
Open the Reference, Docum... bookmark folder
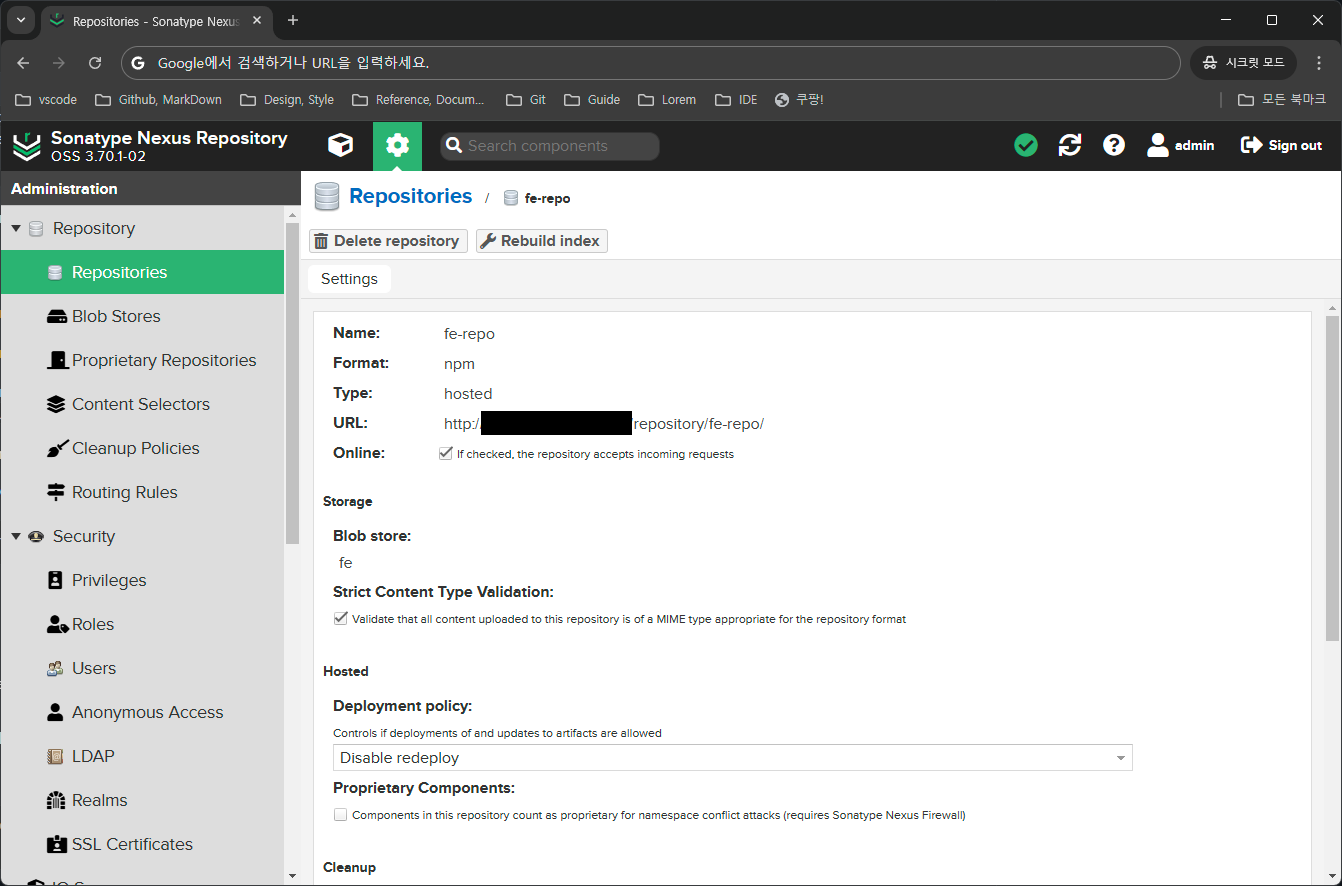418,99
